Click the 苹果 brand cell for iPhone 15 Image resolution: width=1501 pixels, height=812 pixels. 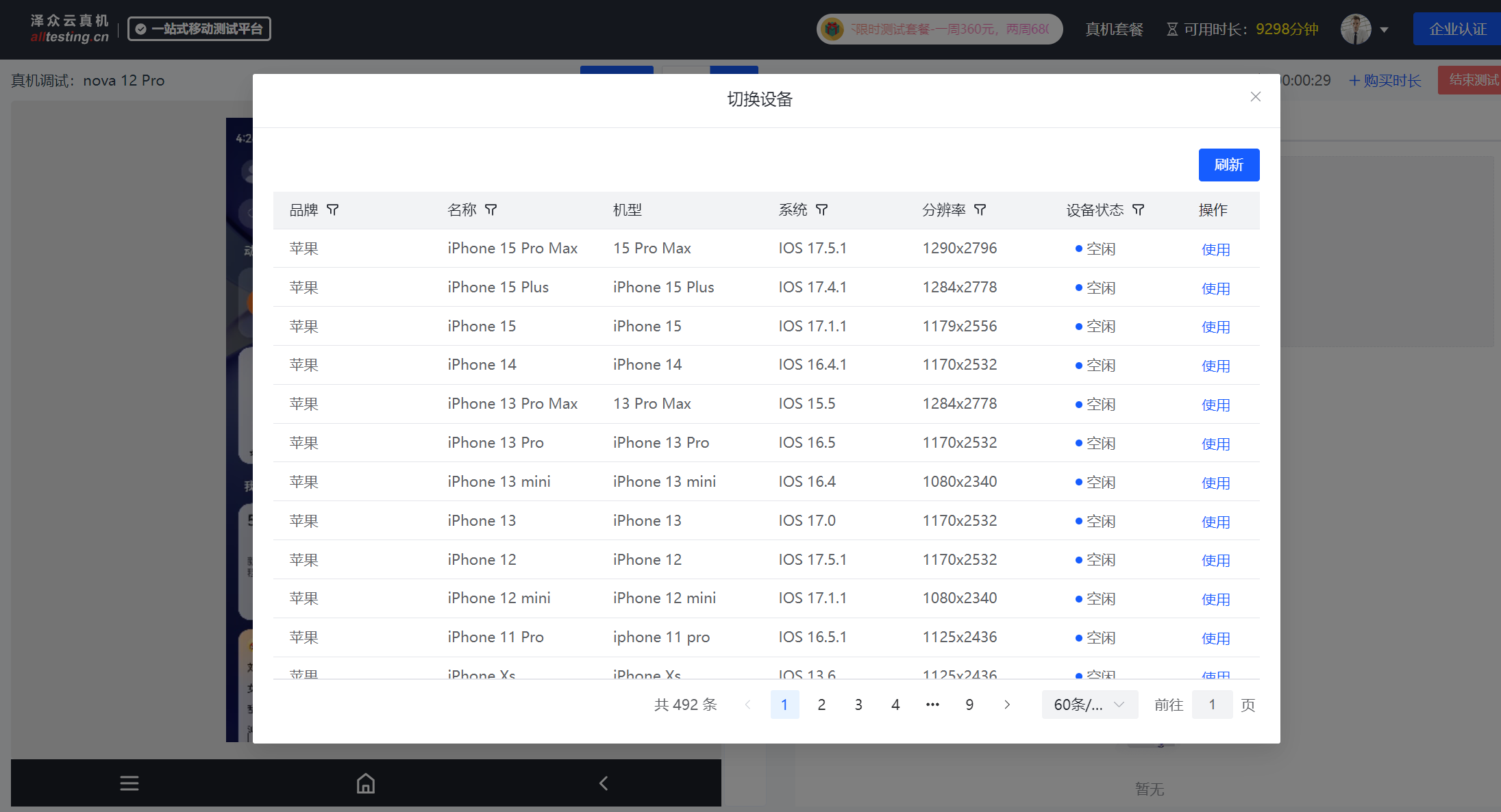point(304,327)
